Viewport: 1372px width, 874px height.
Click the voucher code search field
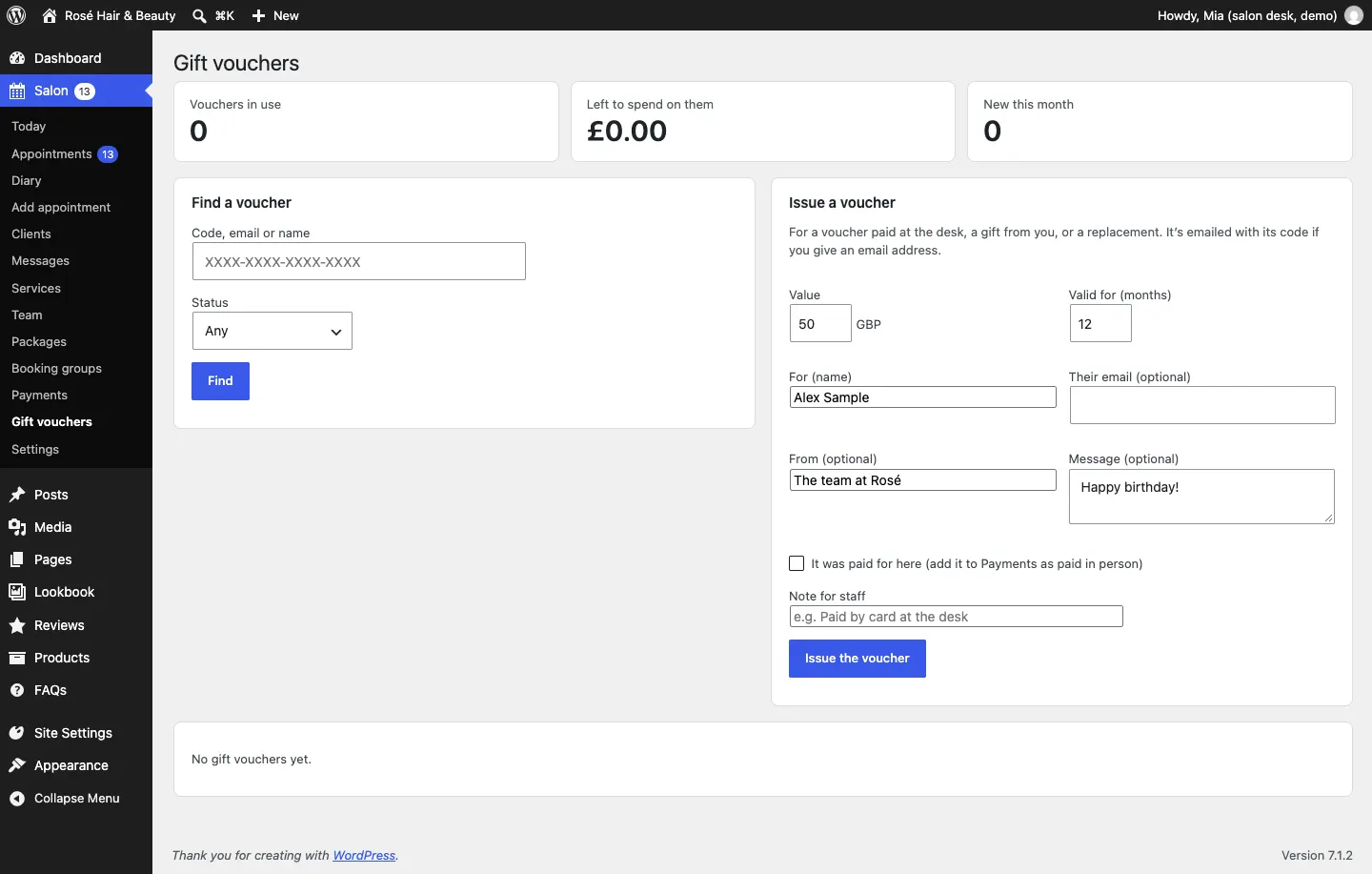click(x=358, y=261)
